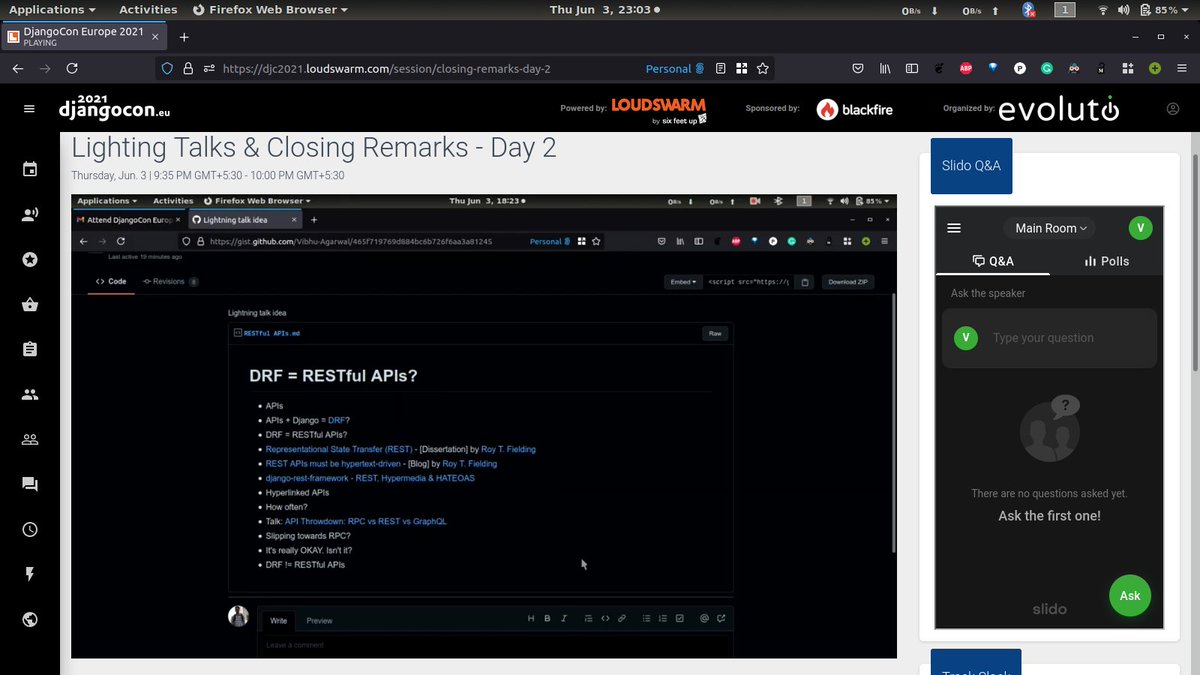
Task: Open the system status menu arrow
Action: tap(1187, 10)
